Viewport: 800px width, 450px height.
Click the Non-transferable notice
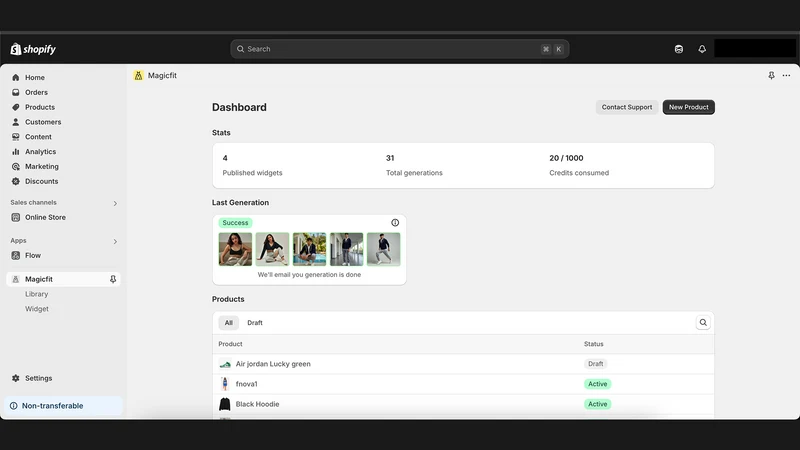pos(63,406)
